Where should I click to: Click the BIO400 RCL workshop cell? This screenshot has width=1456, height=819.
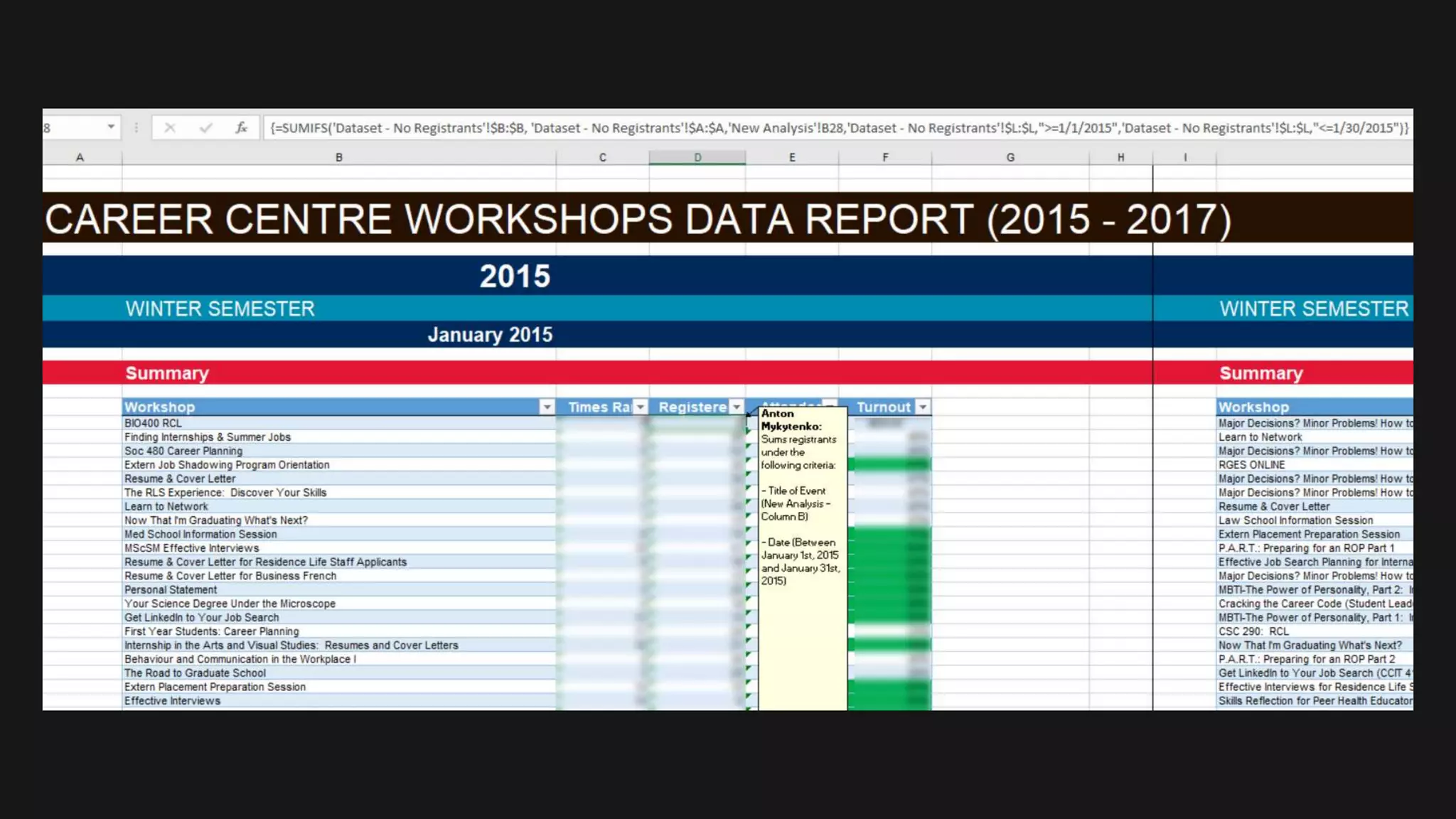(153, 423)
